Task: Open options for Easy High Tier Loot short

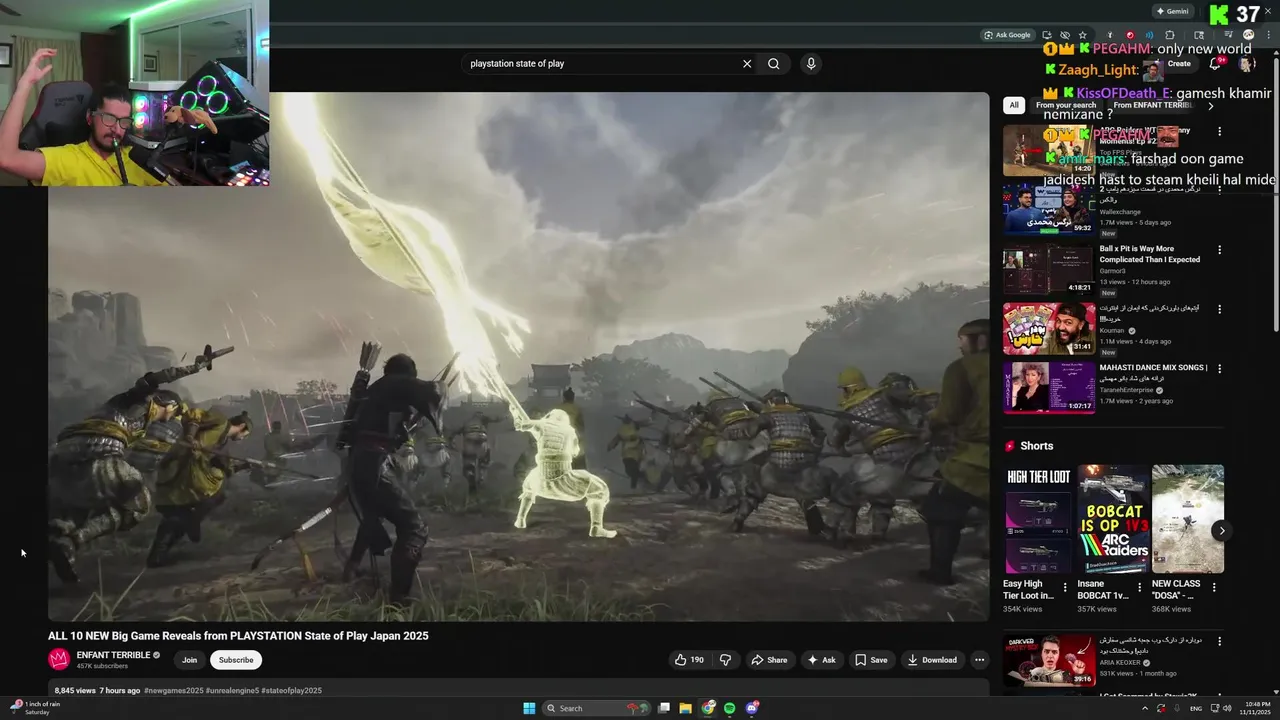Action: point(1065,588)
